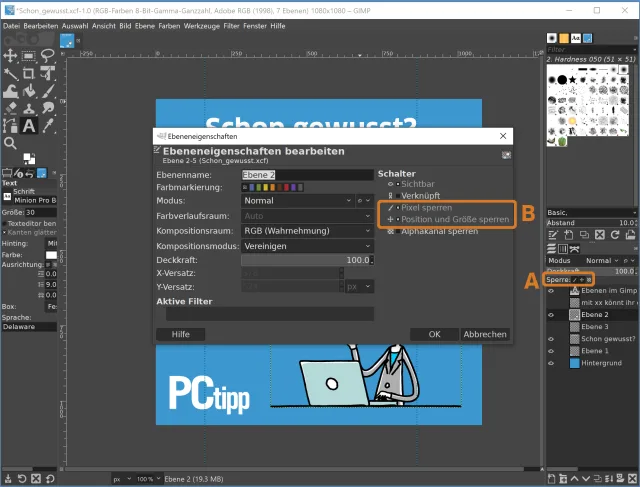Adjust the Deckkraft slider in dialog
Image resolution: width=640 pixels, height=487 pixels.
[307, 260]
